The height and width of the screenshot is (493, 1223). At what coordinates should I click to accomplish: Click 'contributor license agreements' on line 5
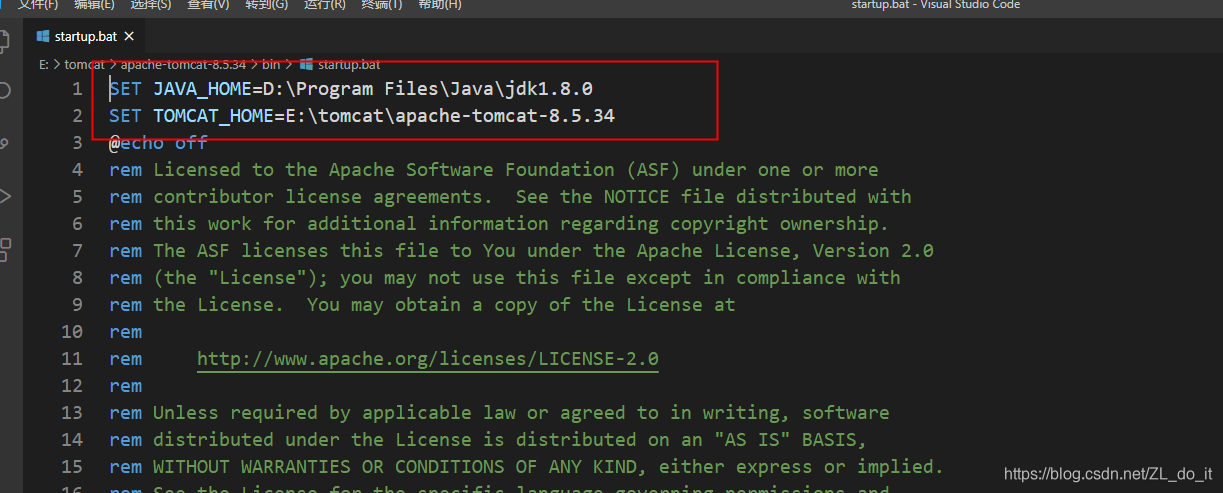pos(318,197)
